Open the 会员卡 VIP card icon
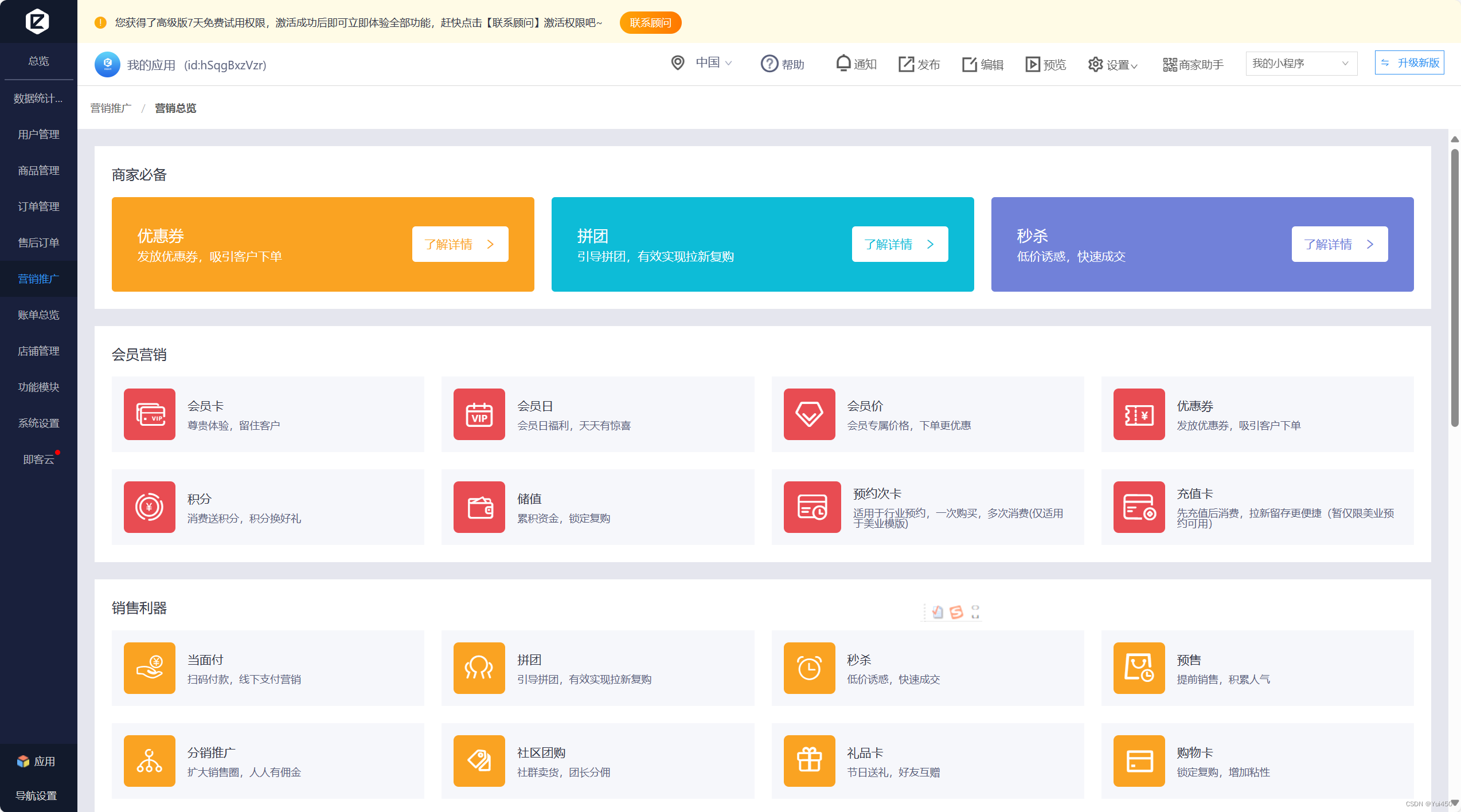The image size is (1461, 812). point(150,414)
